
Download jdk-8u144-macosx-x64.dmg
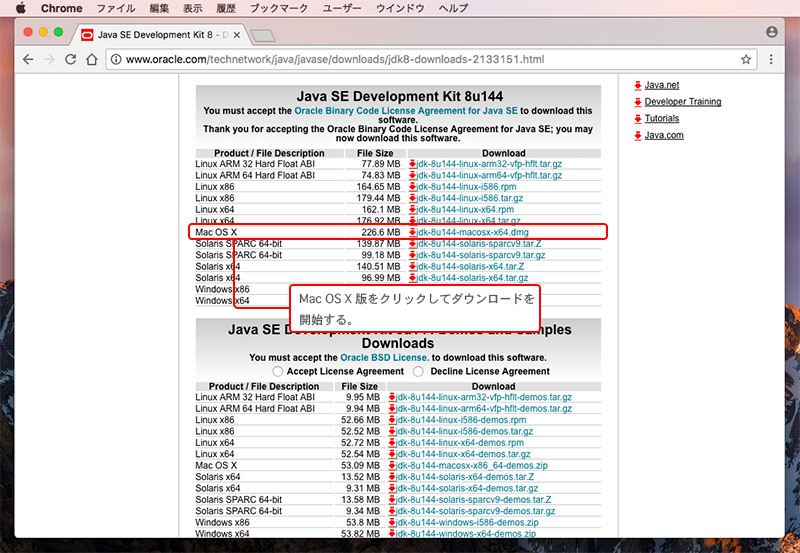[x=472, y=232]
